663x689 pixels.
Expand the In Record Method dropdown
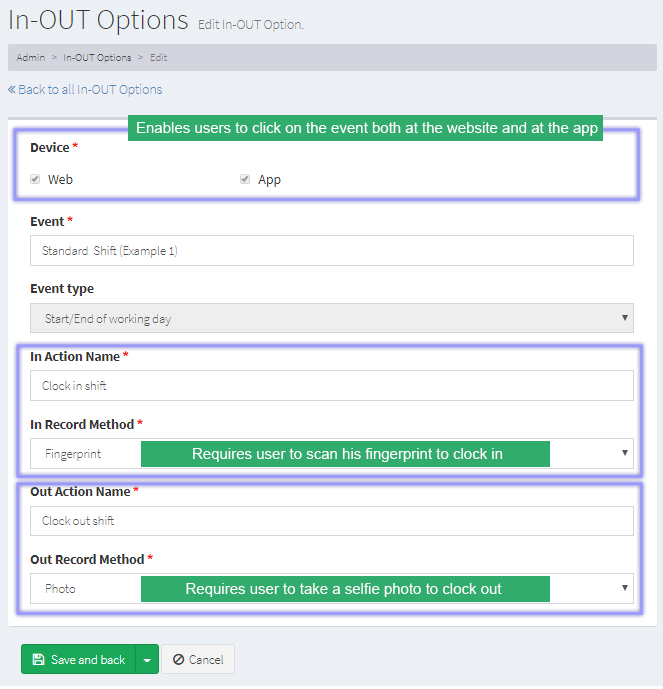point(625,453)
